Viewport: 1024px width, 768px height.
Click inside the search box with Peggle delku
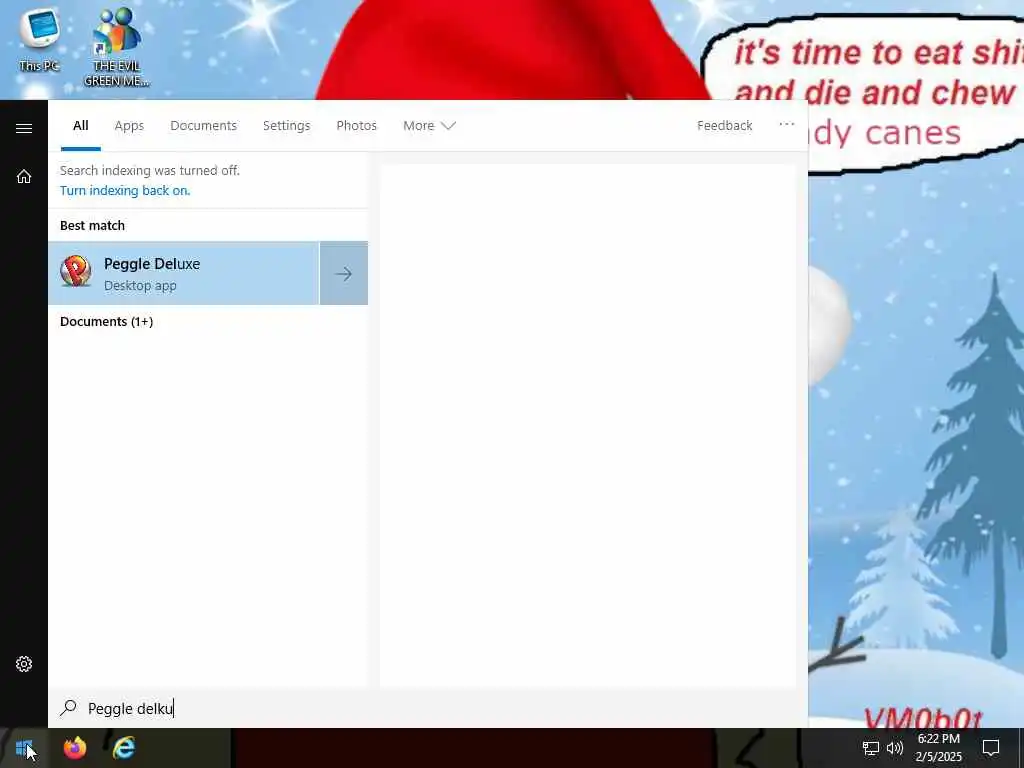pos(428,709)
